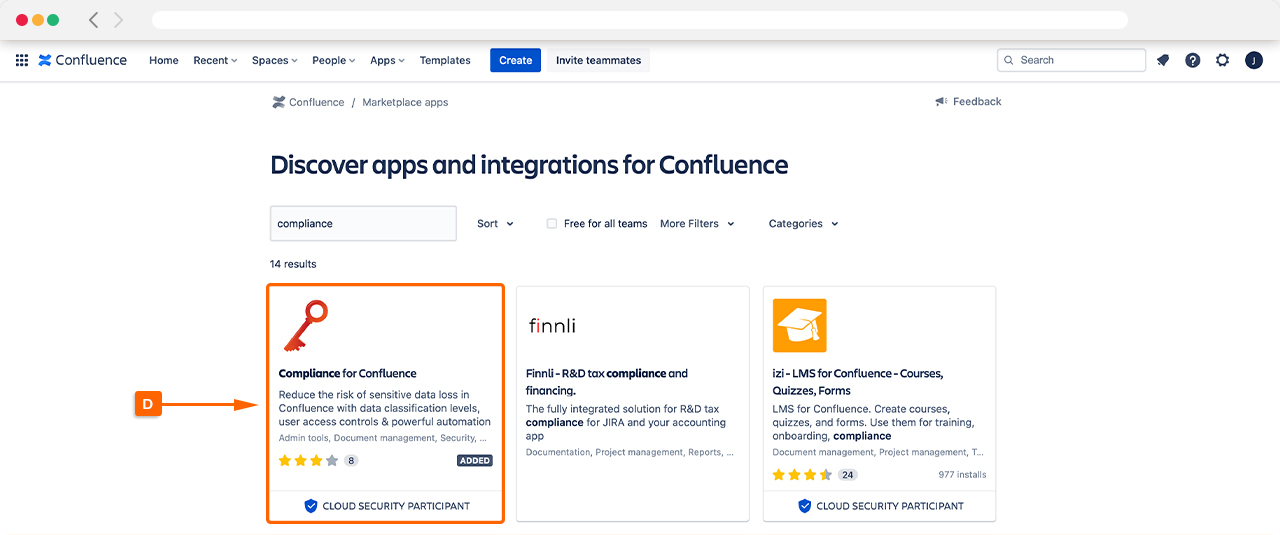Open the help question mark icon
Screen dimensions: 1280x535
tap(1192, 60)
